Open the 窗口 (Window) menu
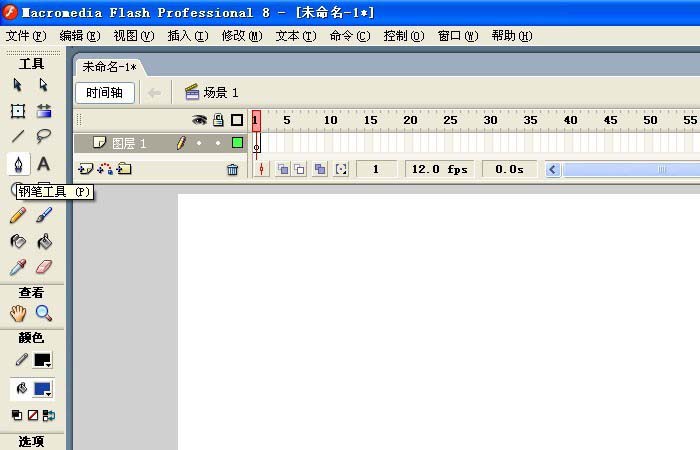 458,36
